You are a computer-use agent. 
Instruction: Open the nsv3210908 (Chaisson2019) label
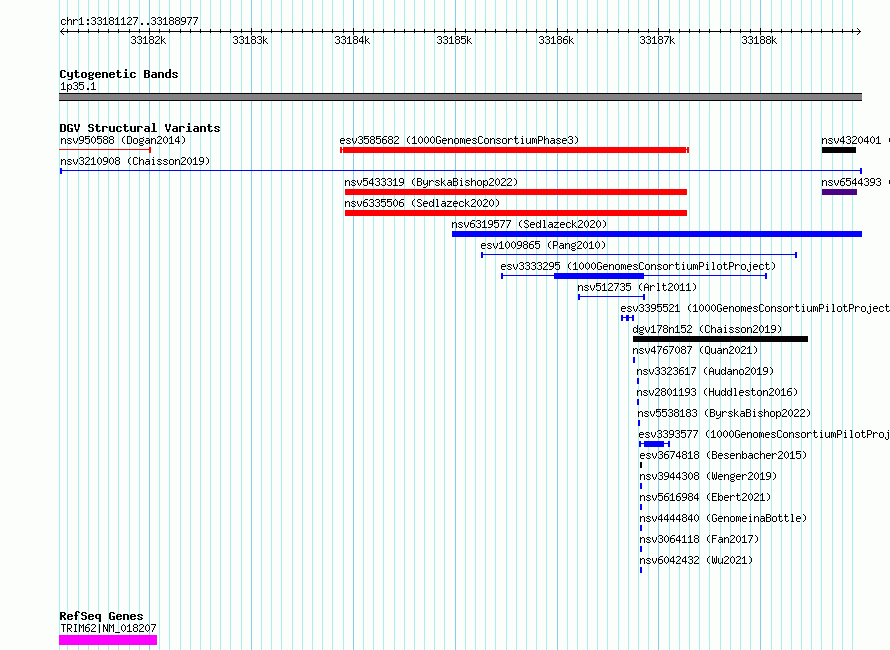[135, 161]
